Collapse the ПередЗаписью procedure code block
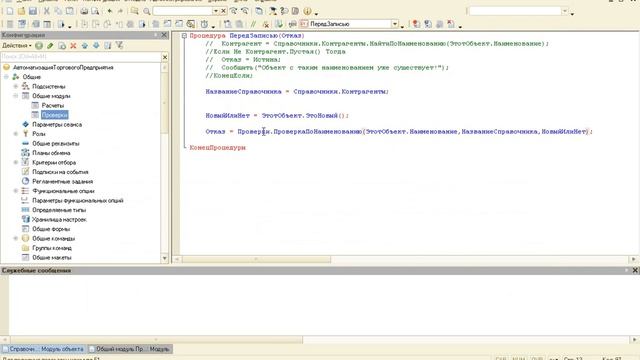This screenshot has height=360, width=640. point(184,36)
